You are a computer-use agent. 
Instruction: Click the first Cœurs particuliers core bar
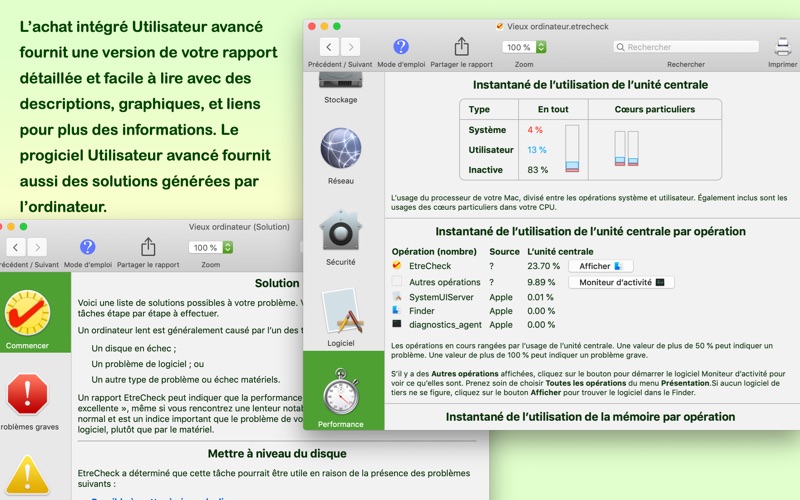click(619, 148)
